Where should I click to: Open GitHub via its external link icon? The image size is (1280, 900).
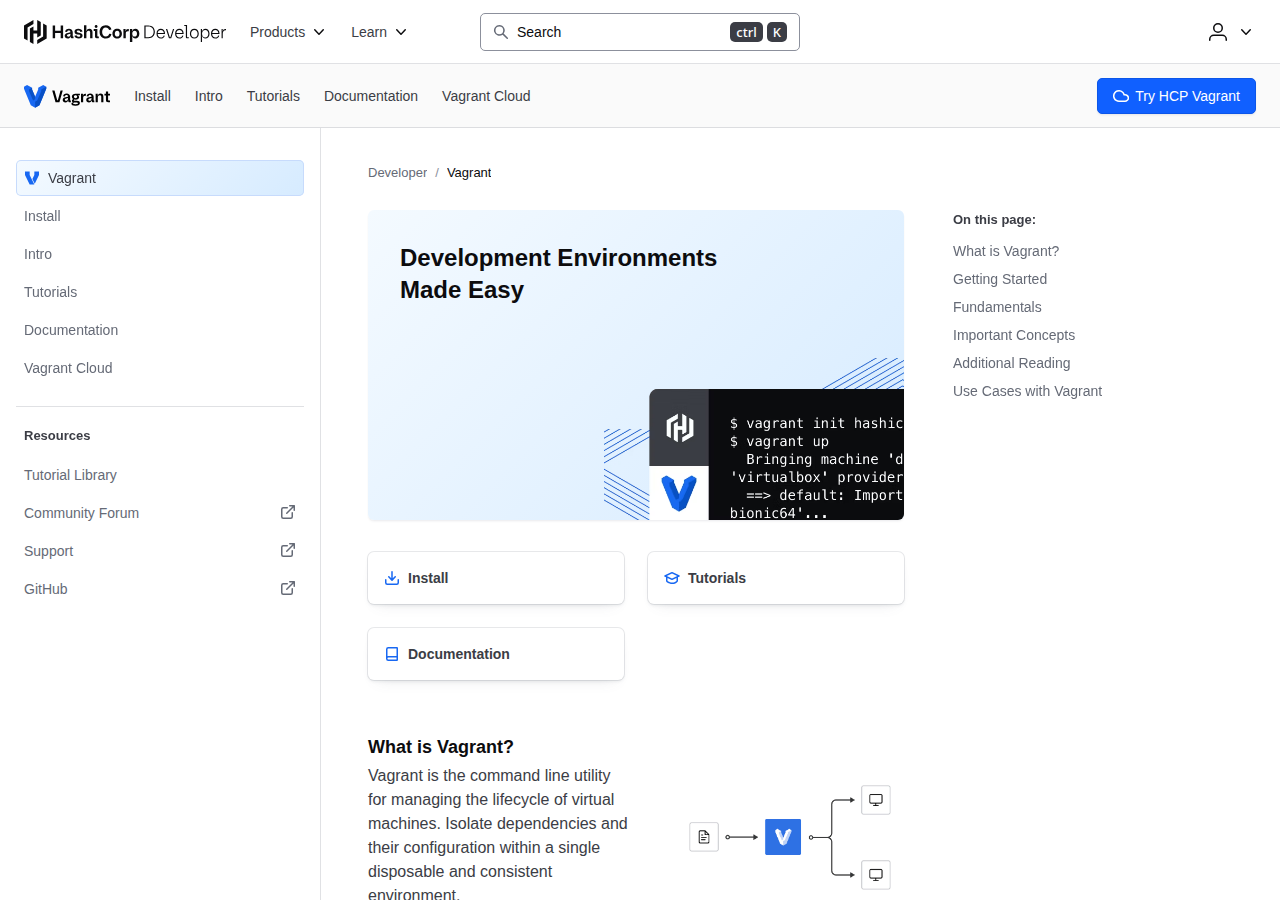tap(288, 588)
